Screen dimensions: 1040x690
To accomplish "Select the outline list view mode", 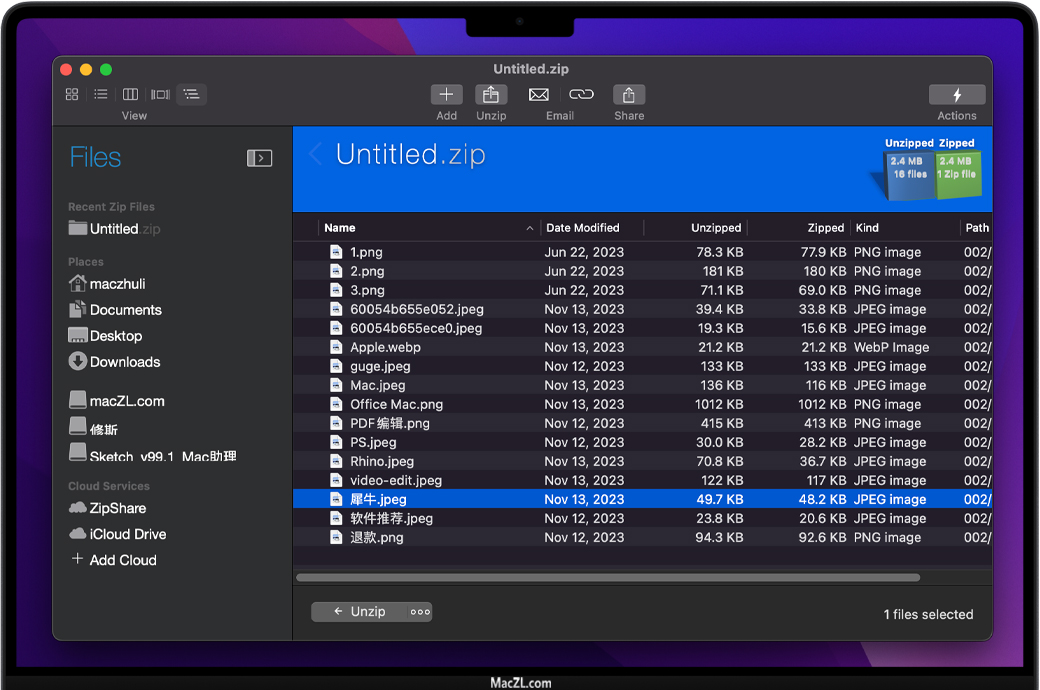I will pos(191,95).
